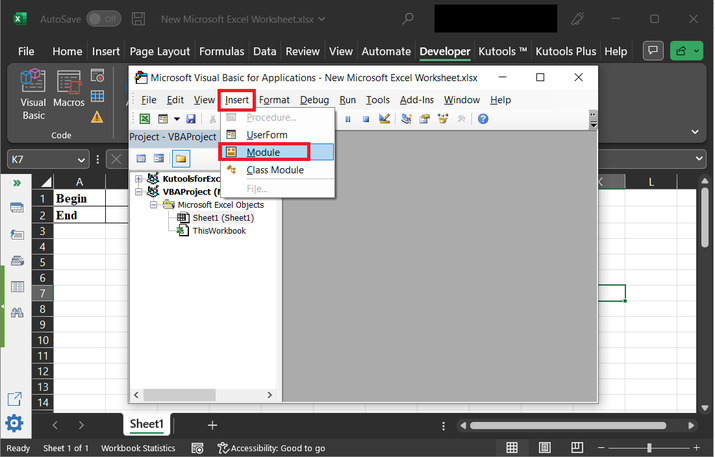Click View Code icon in Project pane

tap(141, 159)
